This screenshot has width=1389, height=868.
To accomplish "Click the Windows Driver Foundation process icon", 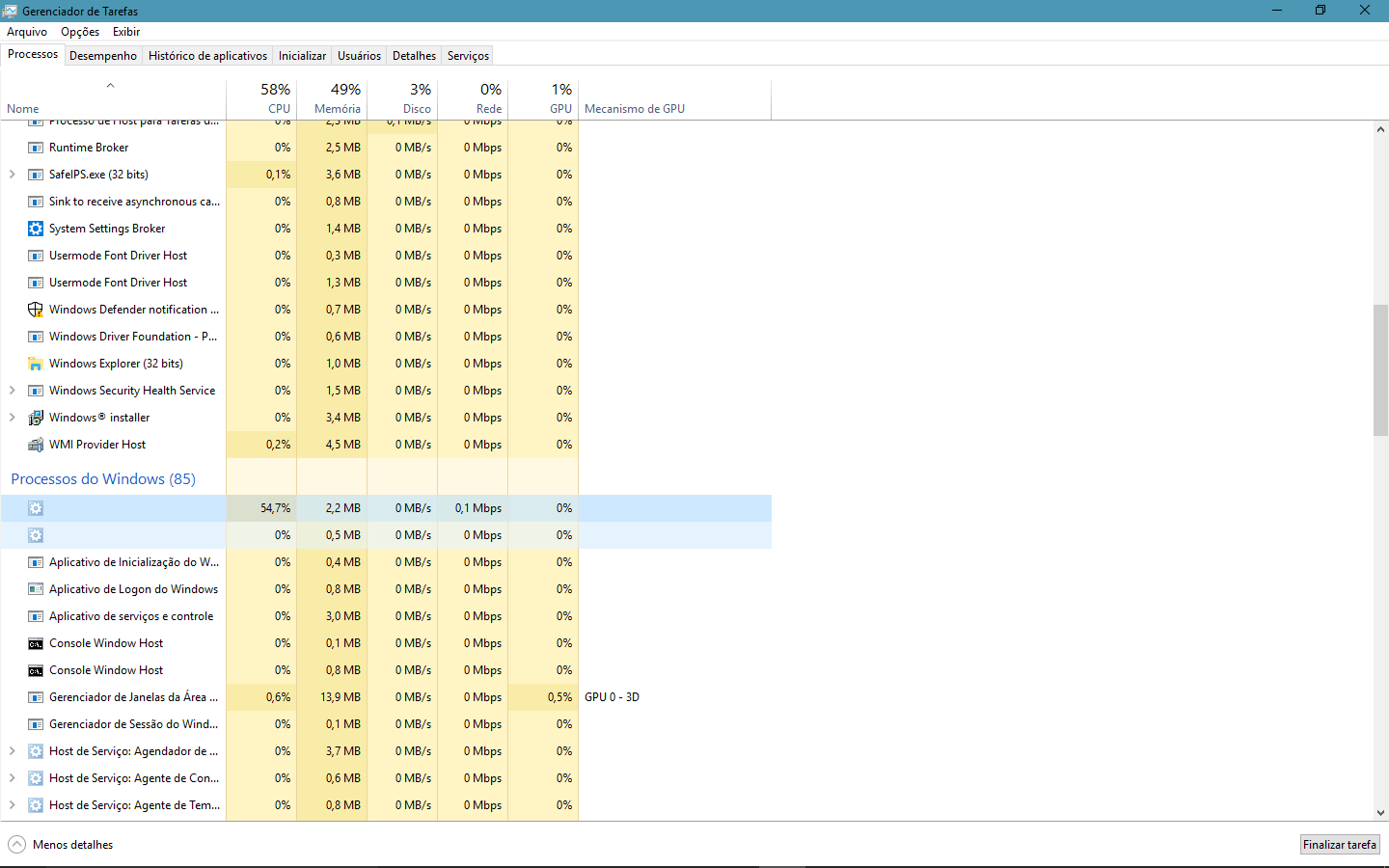I will point(36,337).
